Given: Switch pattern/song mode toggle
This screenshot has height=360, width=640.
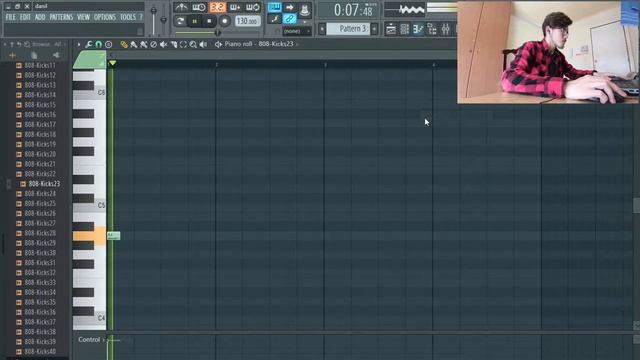Looking at the screenshot, I should pos(180,21).
